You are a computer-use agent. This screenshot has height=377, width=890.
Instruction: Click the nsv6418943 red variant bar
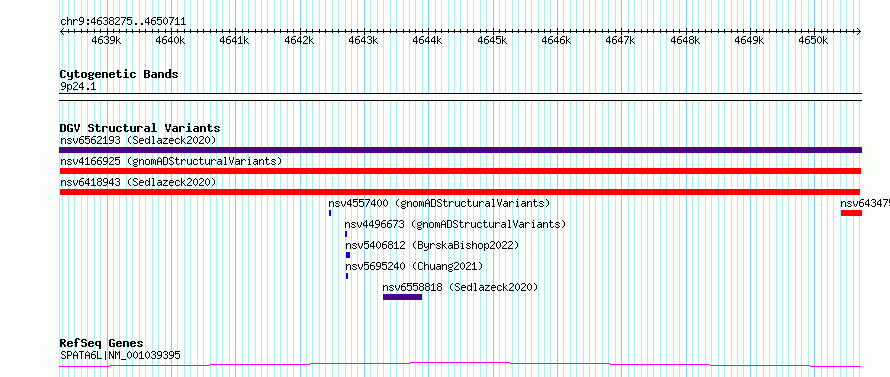click(460, 192)
